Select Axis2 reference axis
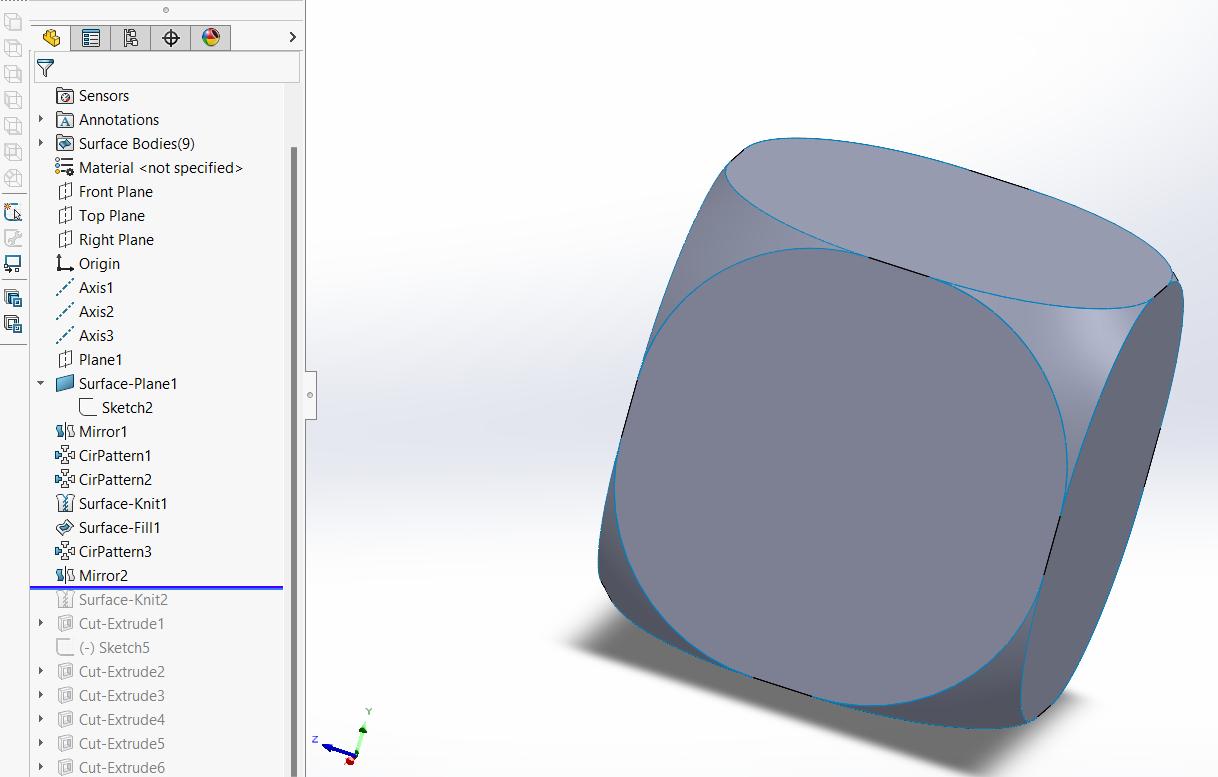 click(85, 312)
